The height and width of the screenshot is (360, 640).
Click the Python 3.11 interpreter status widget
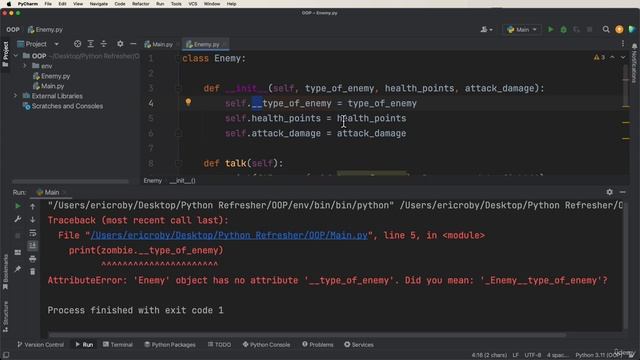tap(598, 355)
